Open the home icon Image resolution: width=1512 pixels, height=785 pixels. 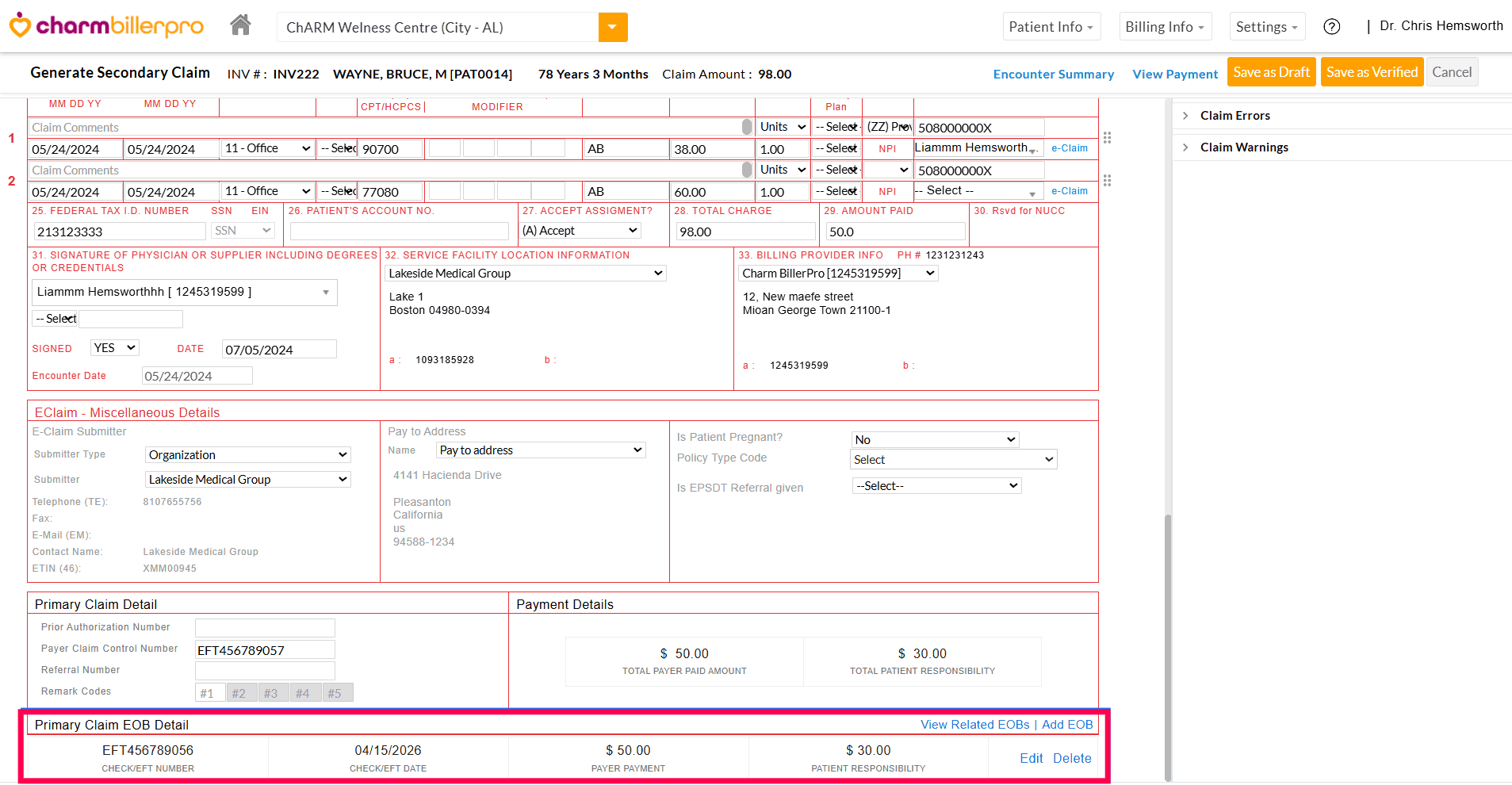(240, 25)
